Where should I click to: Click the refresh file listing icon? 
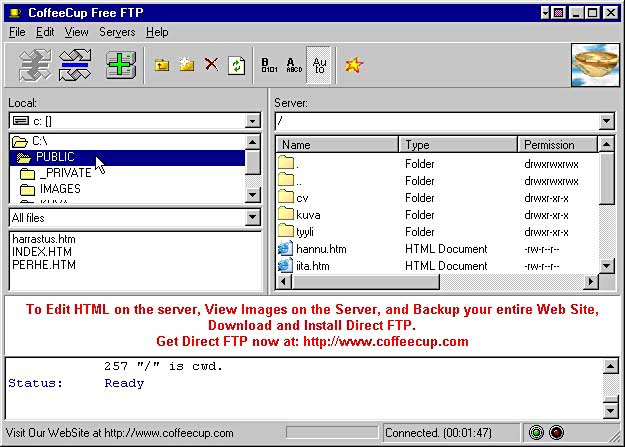click(236, 65)
